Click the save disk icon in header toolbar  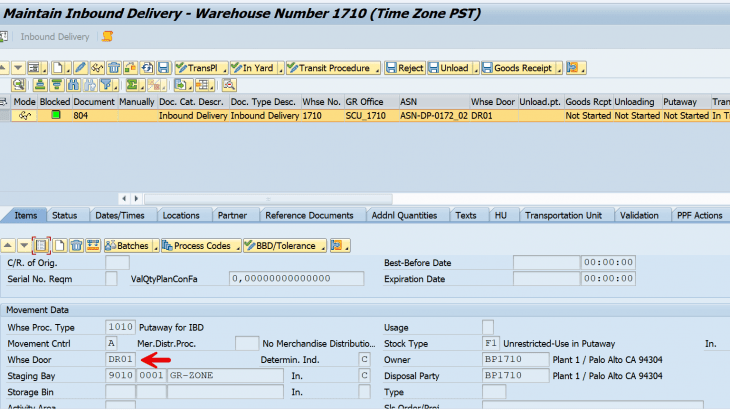tap(163, 68)
